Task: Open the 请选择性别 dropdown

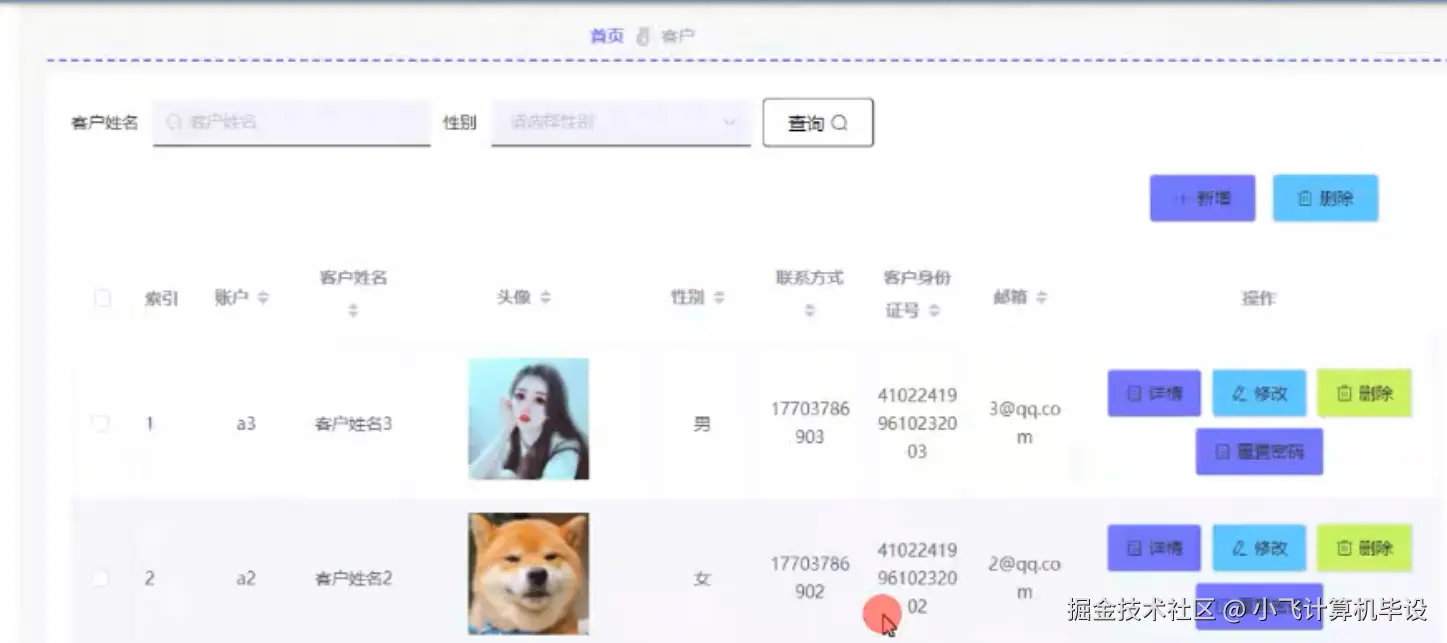Action: click(620, 122)
